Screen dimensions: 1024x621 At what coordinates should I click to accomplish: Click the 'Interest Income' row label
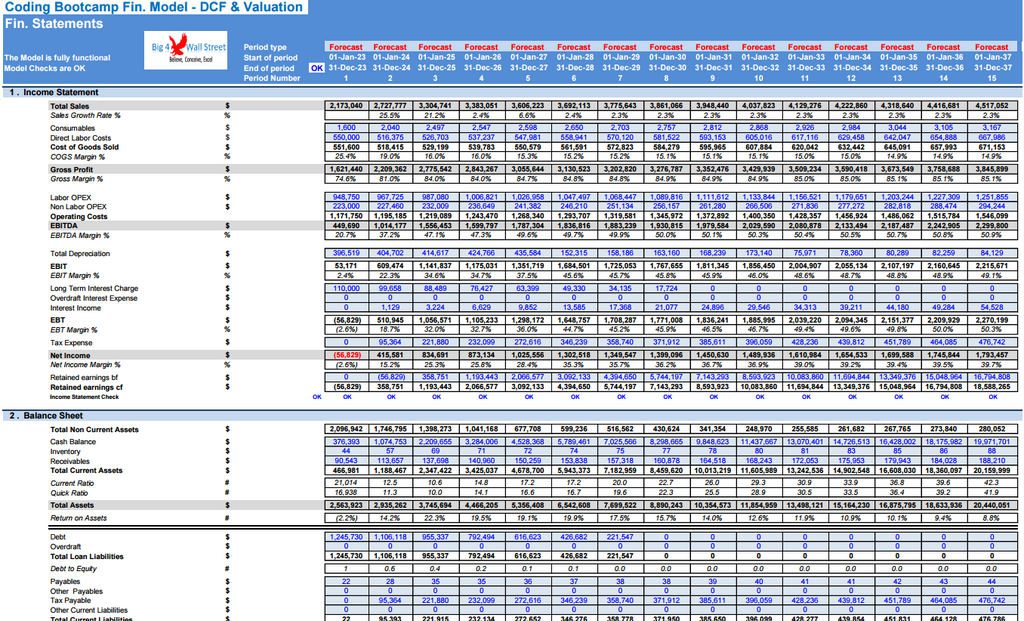tap(75, 308)
